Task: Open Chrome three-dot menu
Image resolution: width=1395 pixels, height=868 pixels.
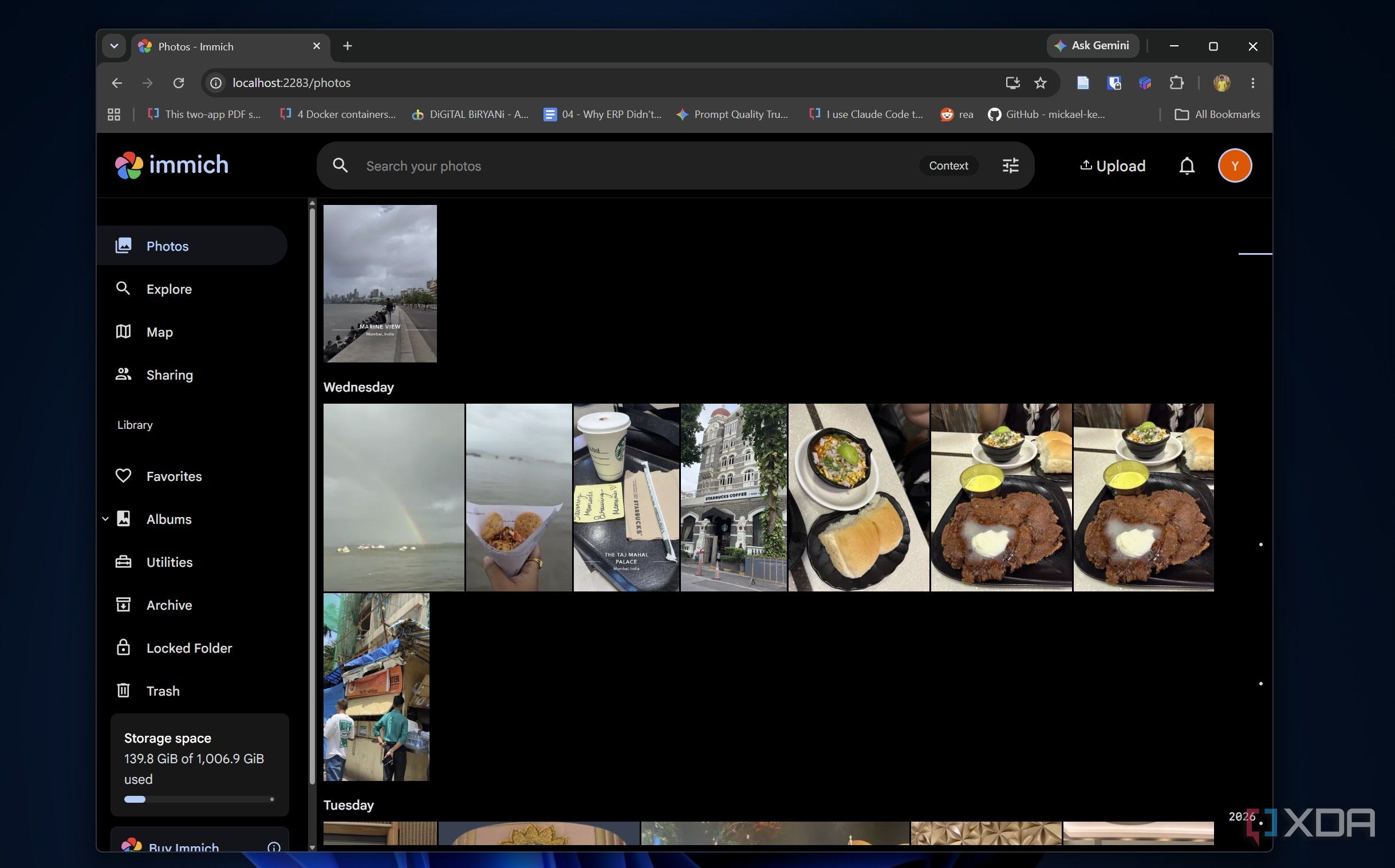Action: click(1252, 82)
